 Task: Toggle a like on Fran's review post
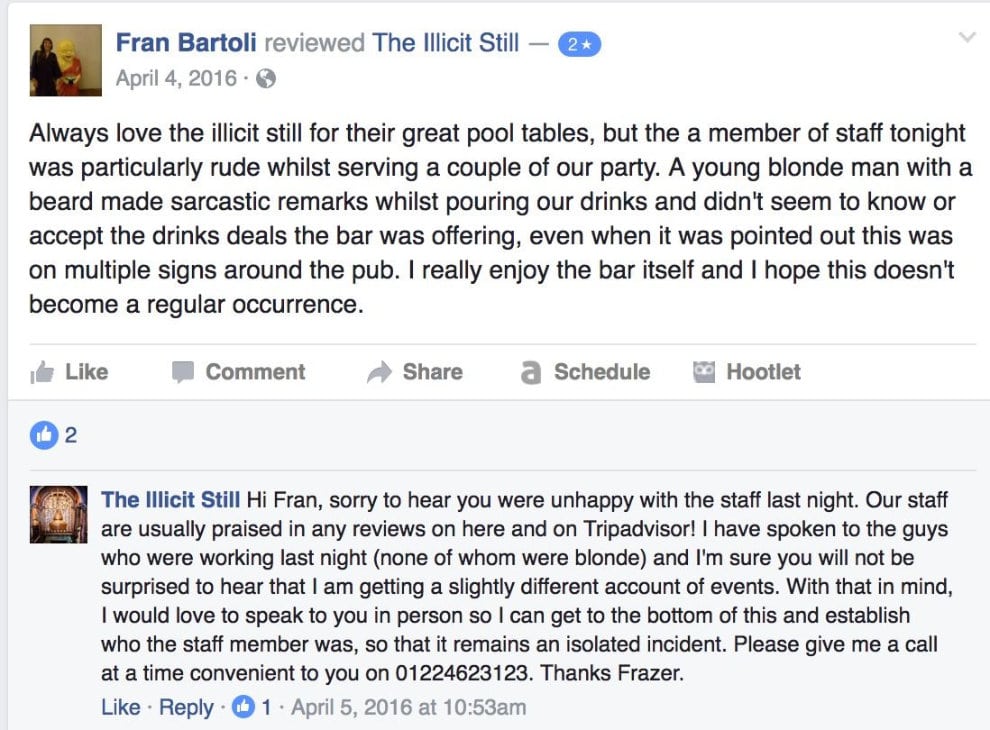pos(70,372)
